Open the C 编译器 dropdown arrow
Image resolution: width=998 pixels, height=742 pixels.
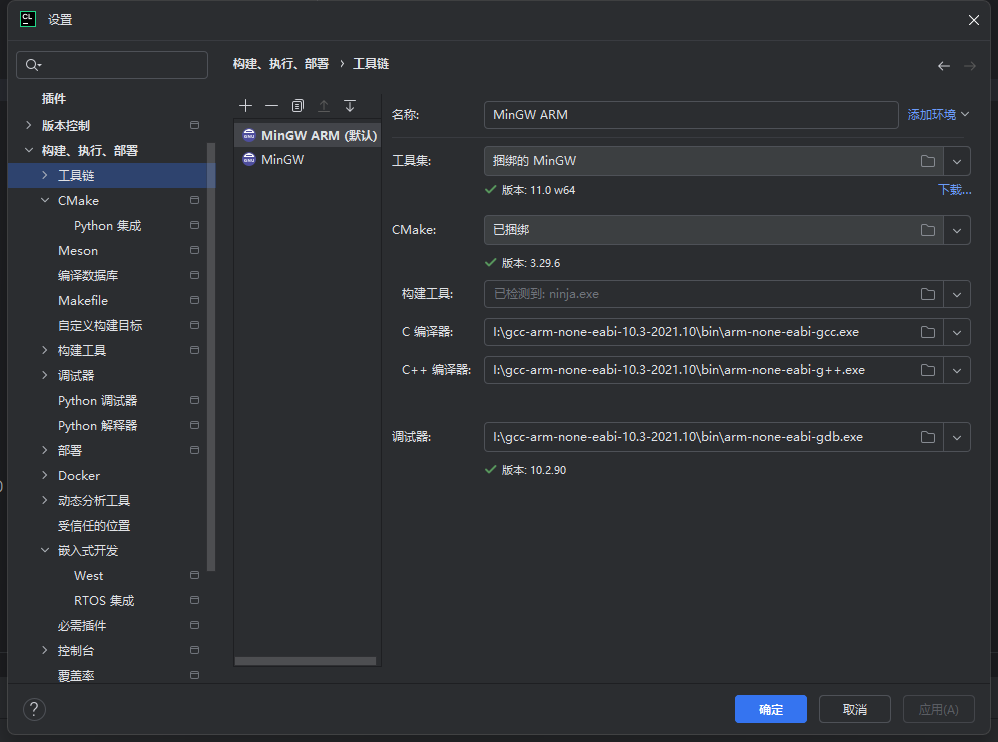(x=957, y=332)
